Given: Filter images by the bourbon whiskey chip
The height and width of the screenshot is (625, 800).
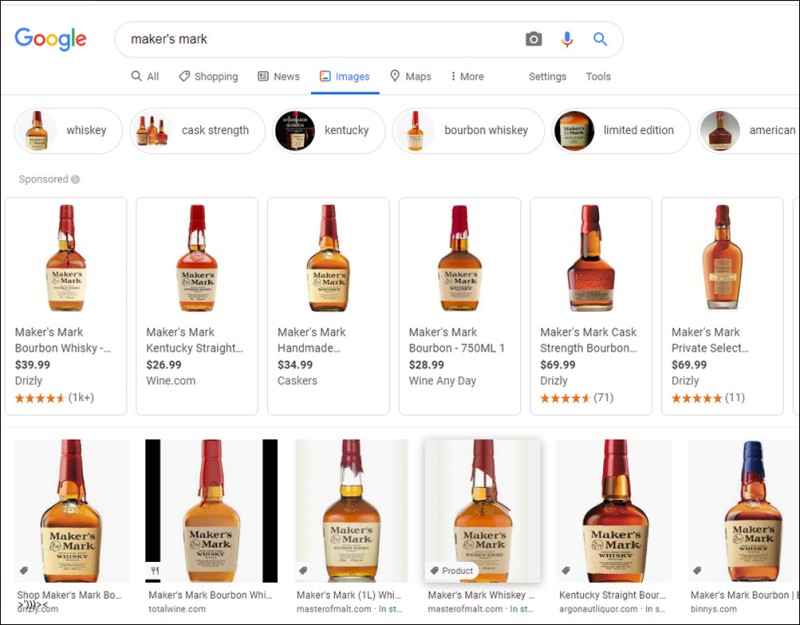Looking at the screenshot, I should (x=468, y=130).
